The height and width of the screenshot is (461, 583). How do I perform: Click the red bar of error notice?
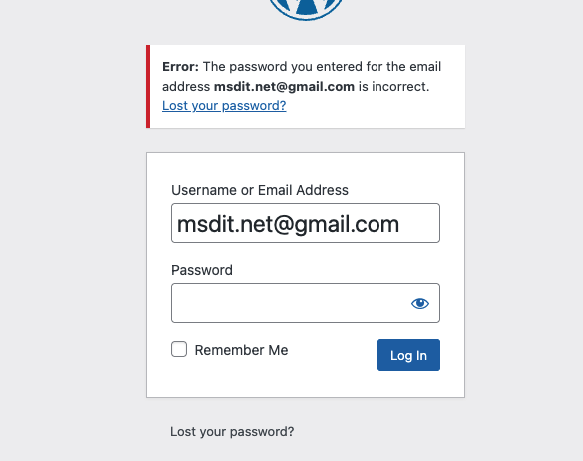[148, 87]
